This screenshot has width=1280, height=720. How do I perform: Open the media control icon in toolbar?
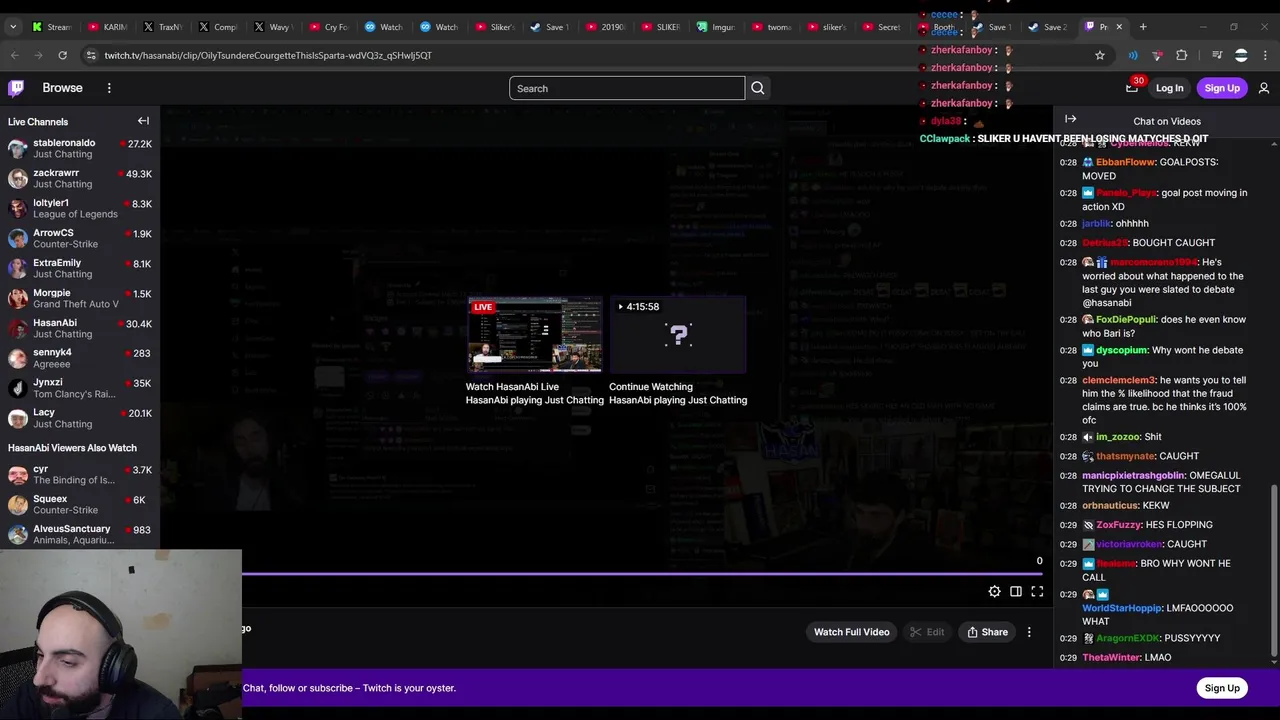click(1217, 55)
